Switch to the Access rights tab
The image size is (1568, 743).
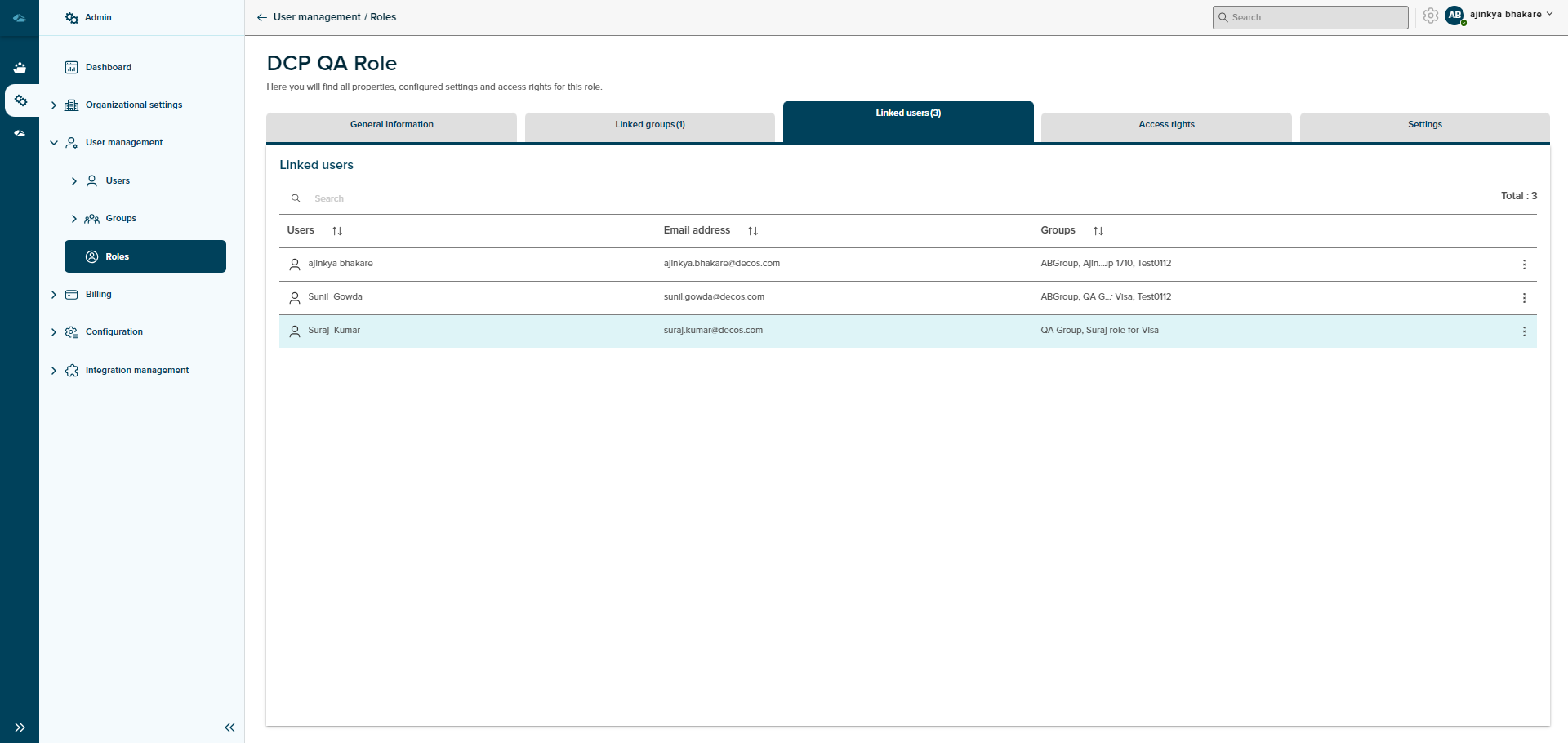(x=1166, y=125)
